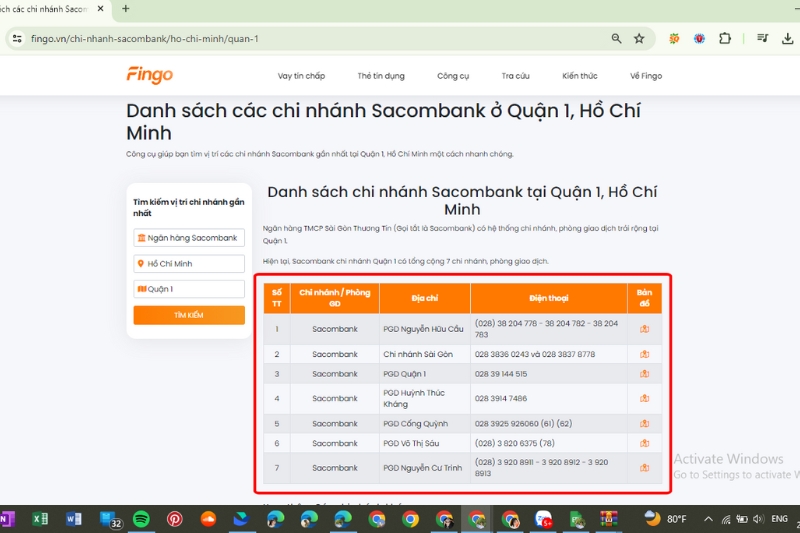Click phone number 028 39 144 515
This screenshot has width=800, height=533.
pyautogui.click(x=501, y=374)
